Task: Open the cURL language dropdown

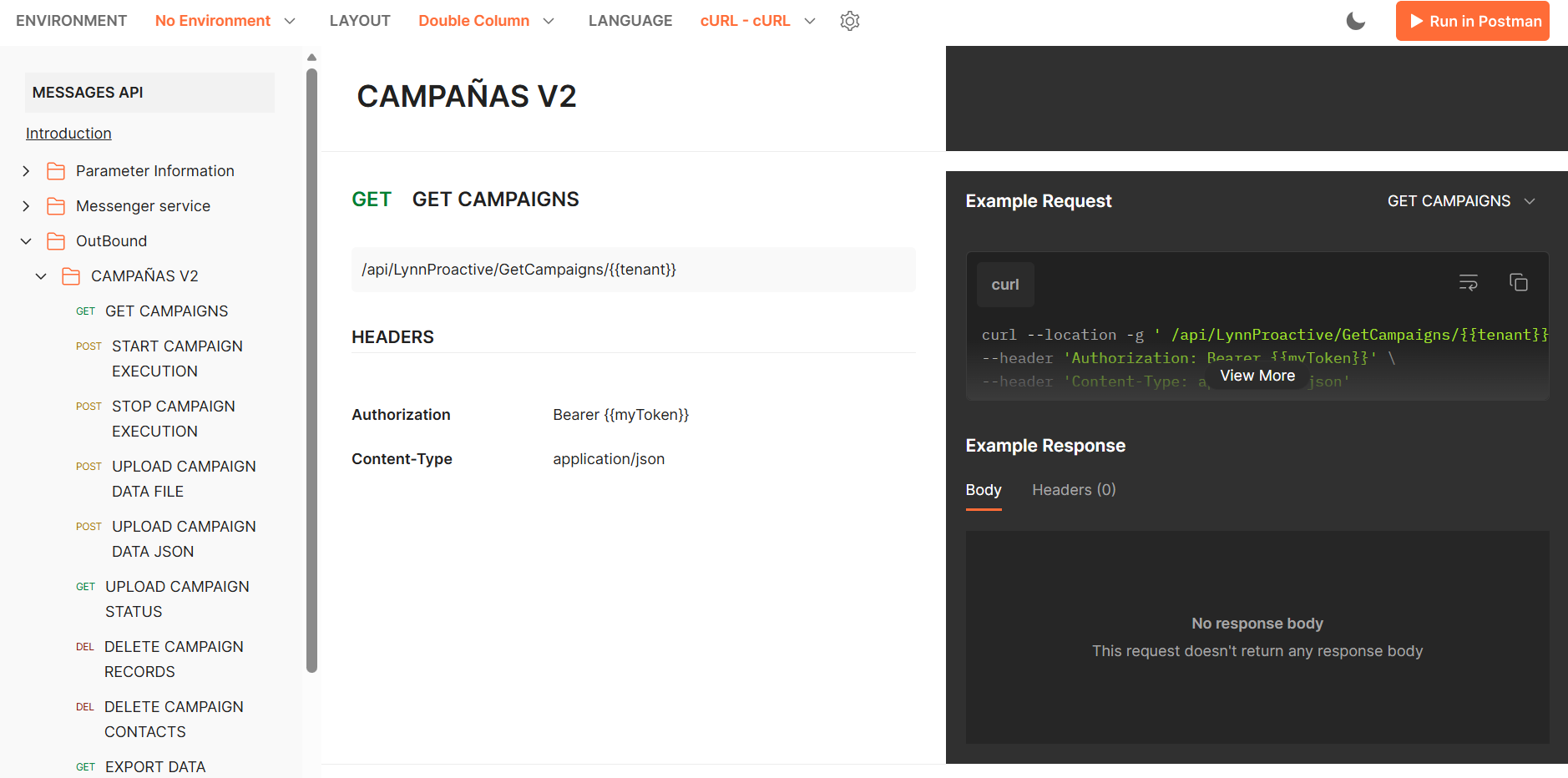Action: [758, 21]
